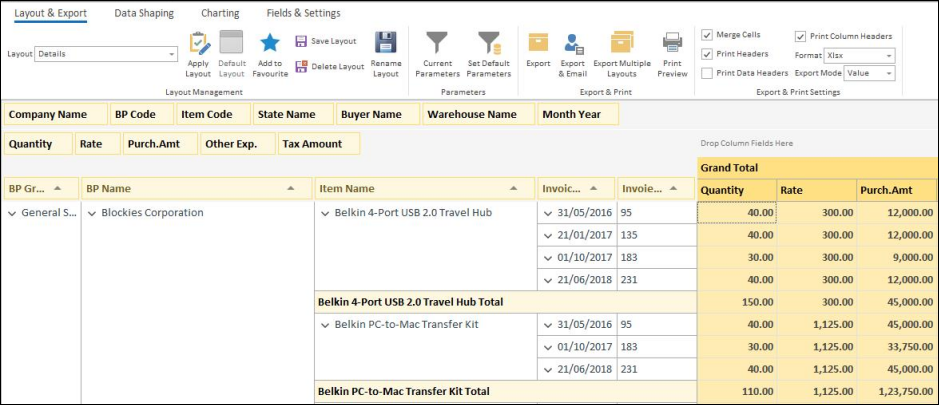Screen dimensions: 939x405
Task: Uncheck Print Column Headers checkbox
Action: pos(800,36)
